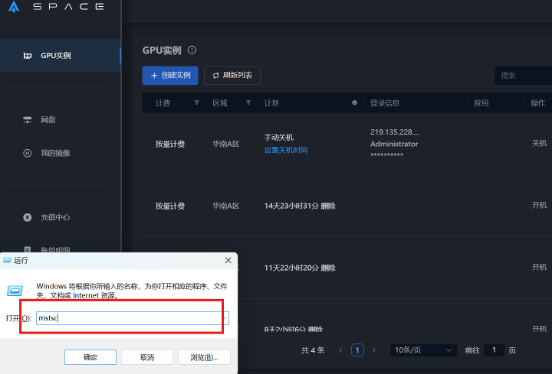This screenshot has width=552, height=374.
Task: Go to next page with right chevron
Action: click(374, 350)
